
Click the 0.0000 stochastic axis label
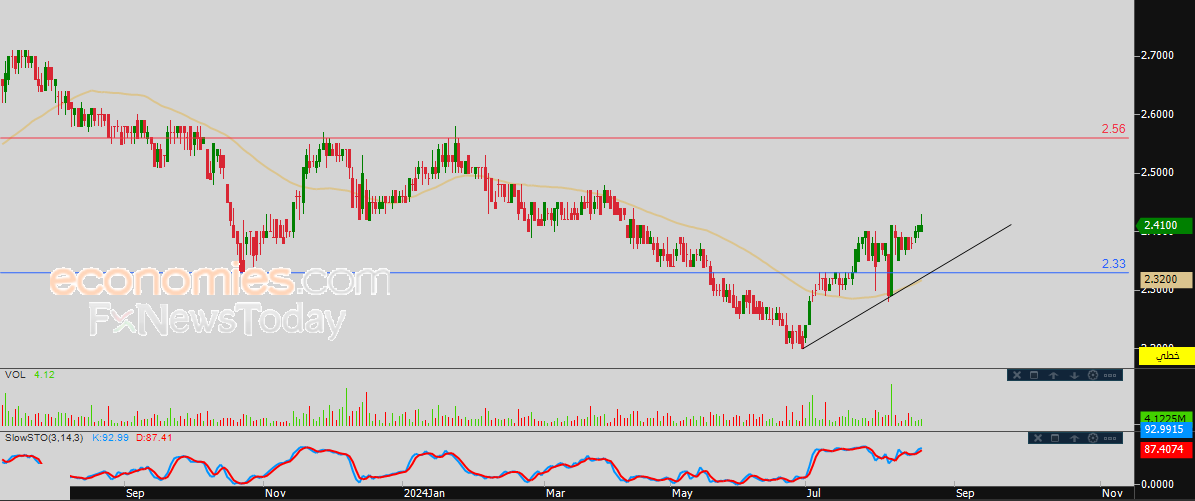tap(1157, 484)
